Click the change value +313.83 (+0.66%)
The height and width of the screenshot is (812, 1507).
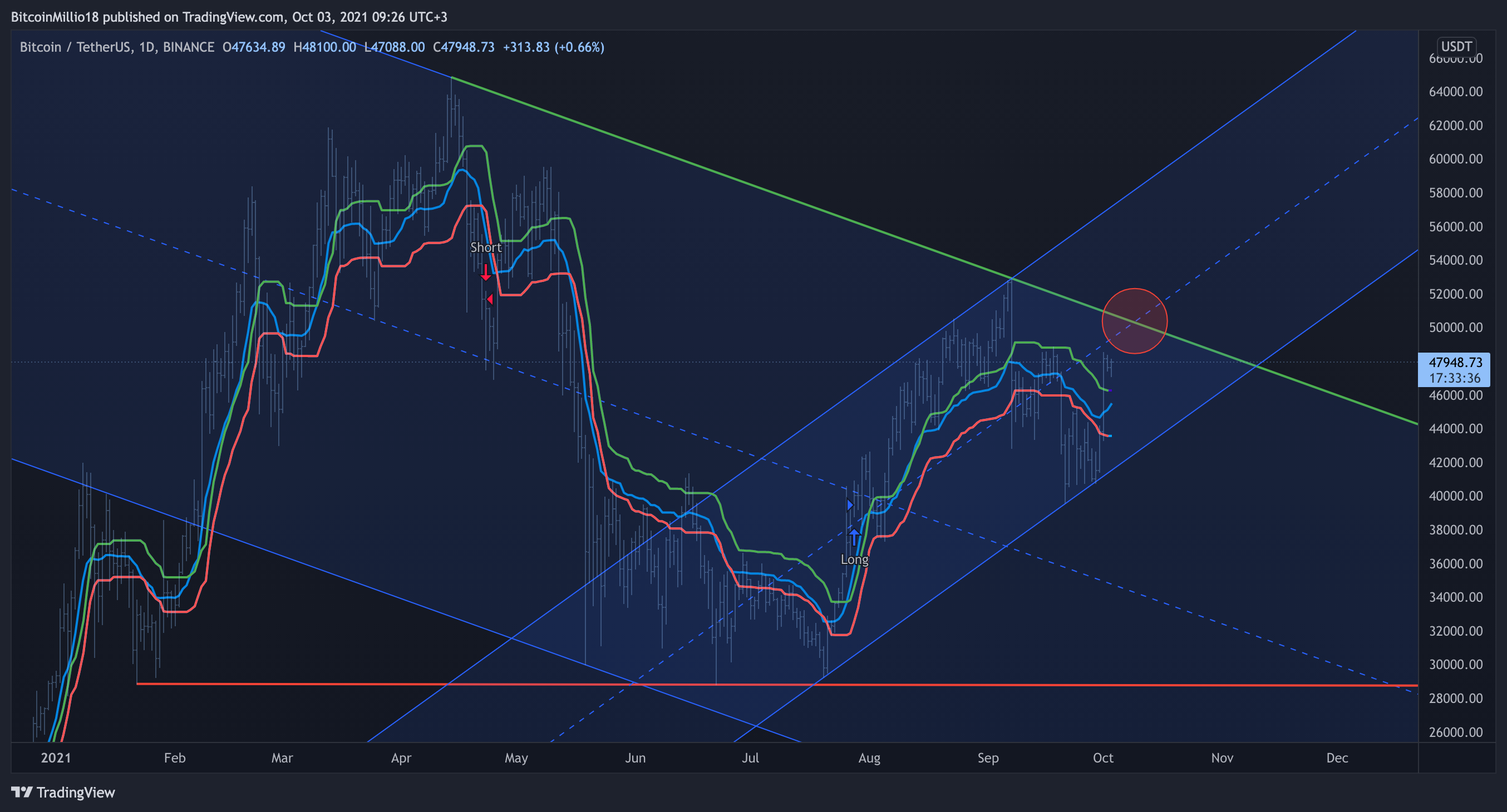553,47
